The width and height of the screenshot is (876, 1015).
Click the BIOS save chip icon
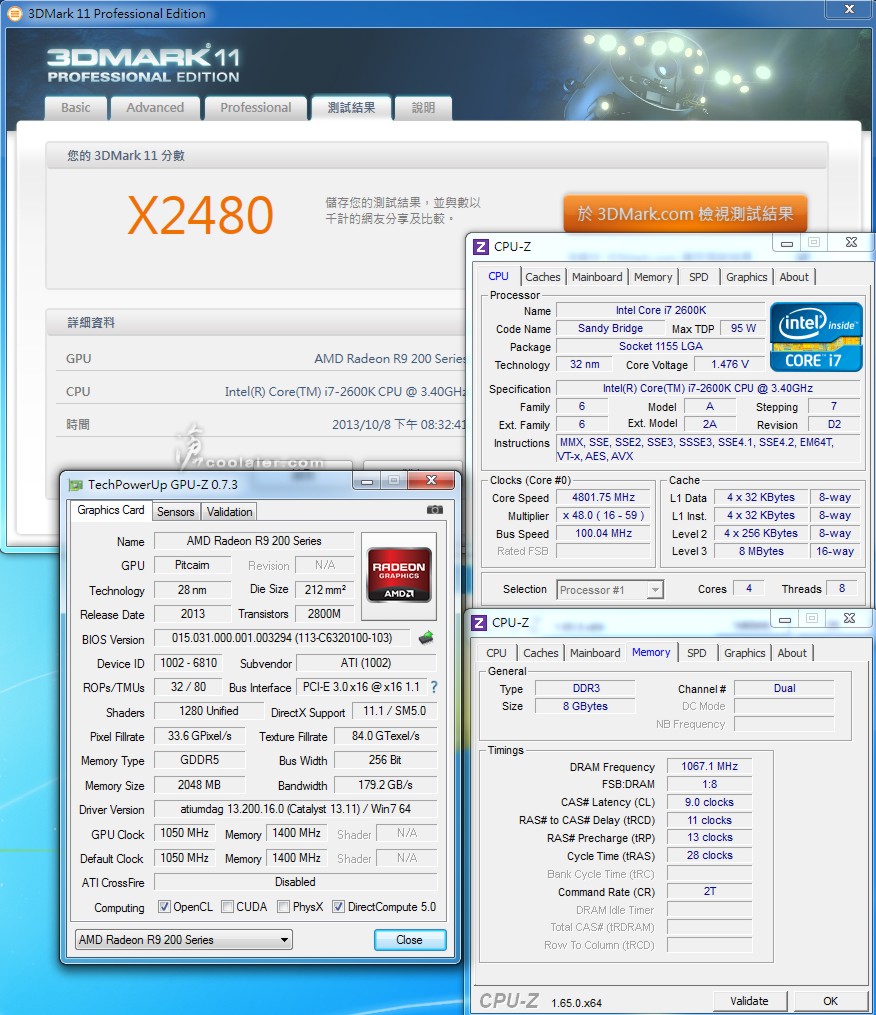[x=426, y=638]
